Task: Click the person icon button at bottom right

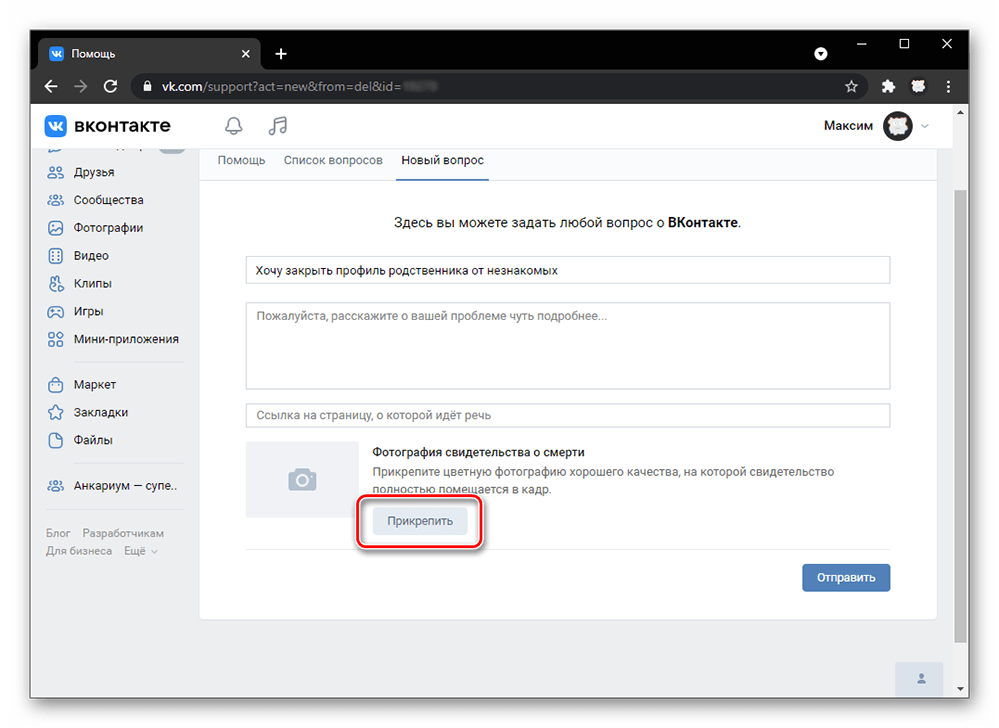Action: point(919,679)
